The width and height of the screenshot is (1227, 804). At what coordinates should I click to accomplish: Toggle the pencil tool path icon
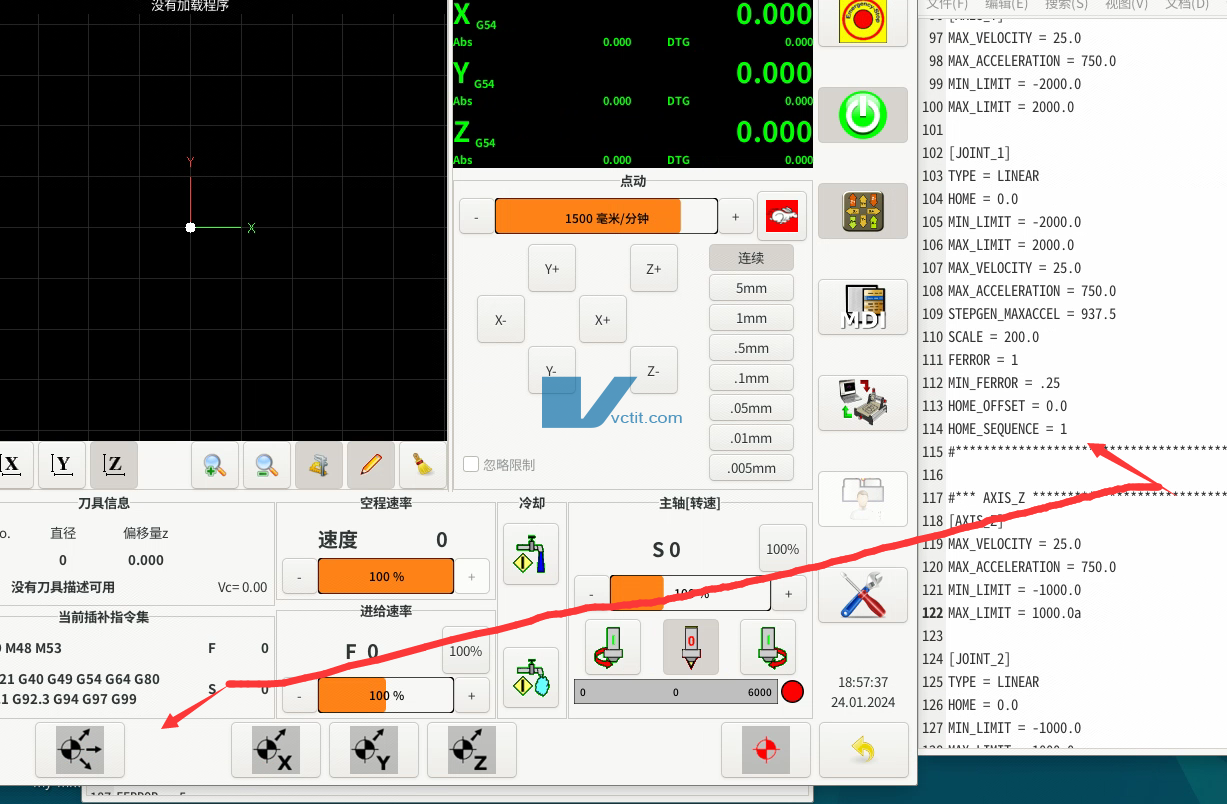(x=371, y=465)
